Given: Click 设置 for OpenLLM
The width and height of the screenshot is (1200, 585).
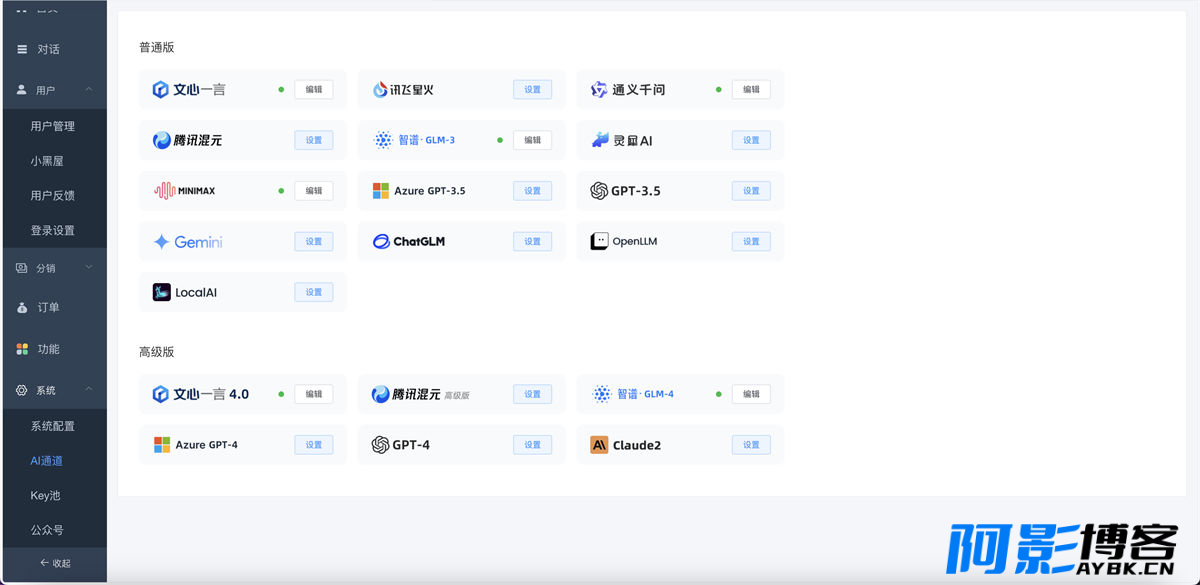Looking at the screenshot, I should [751, 242].
